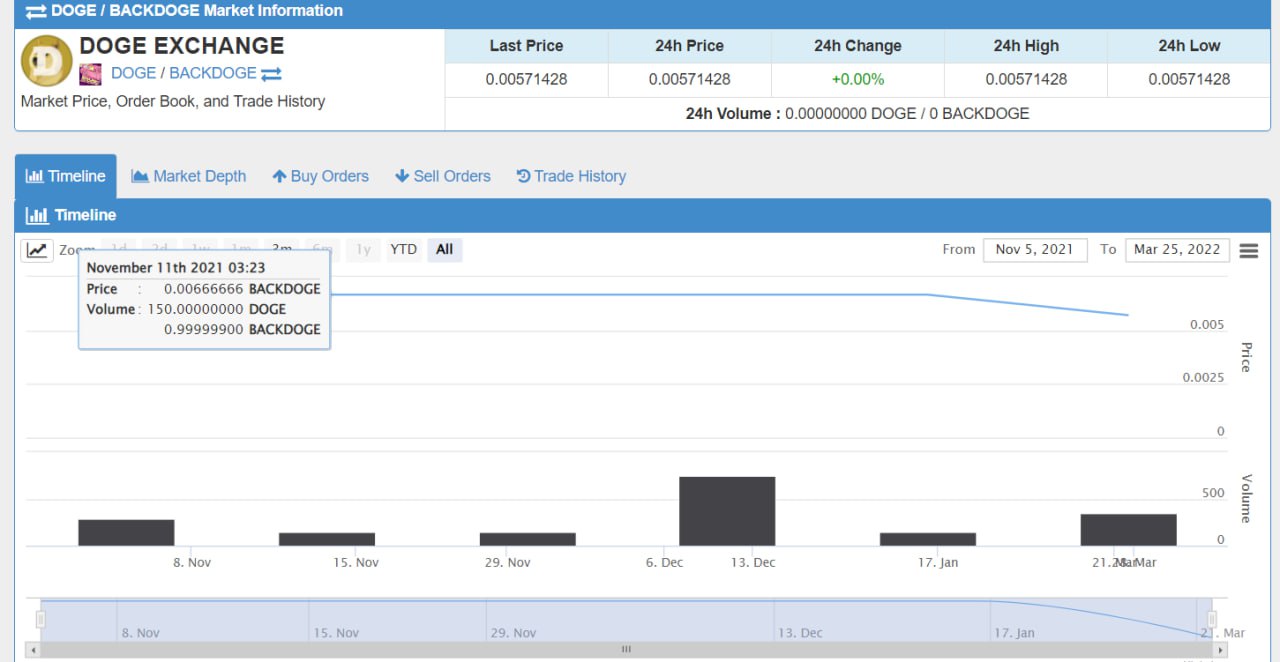Click the 0.00666666 price in the tooltip
The width and height of the screenshot is (1280, 662).
204,289
